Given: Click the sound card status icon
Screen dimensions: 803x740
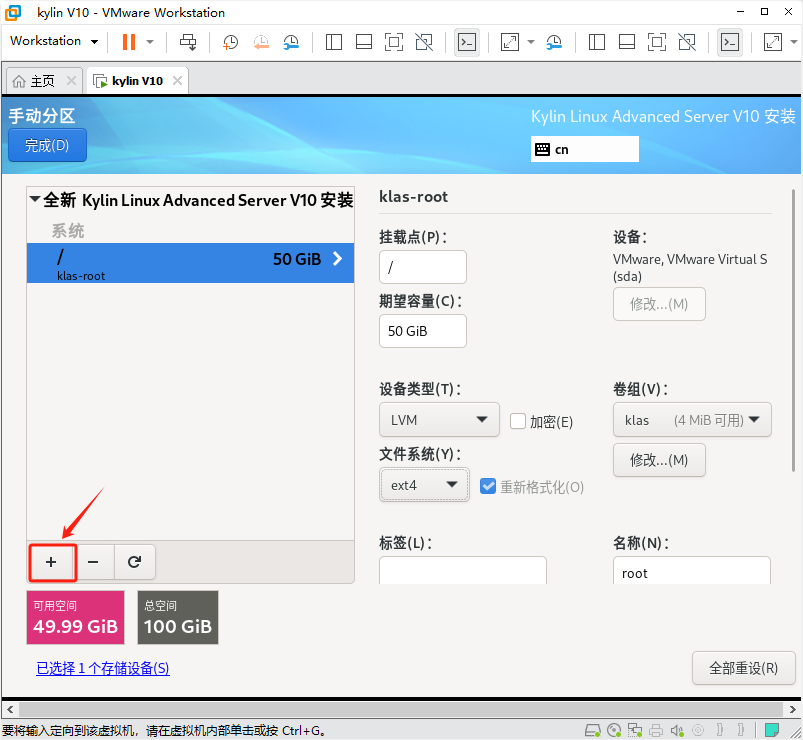Looking at the screenshot, I should 677,730.
